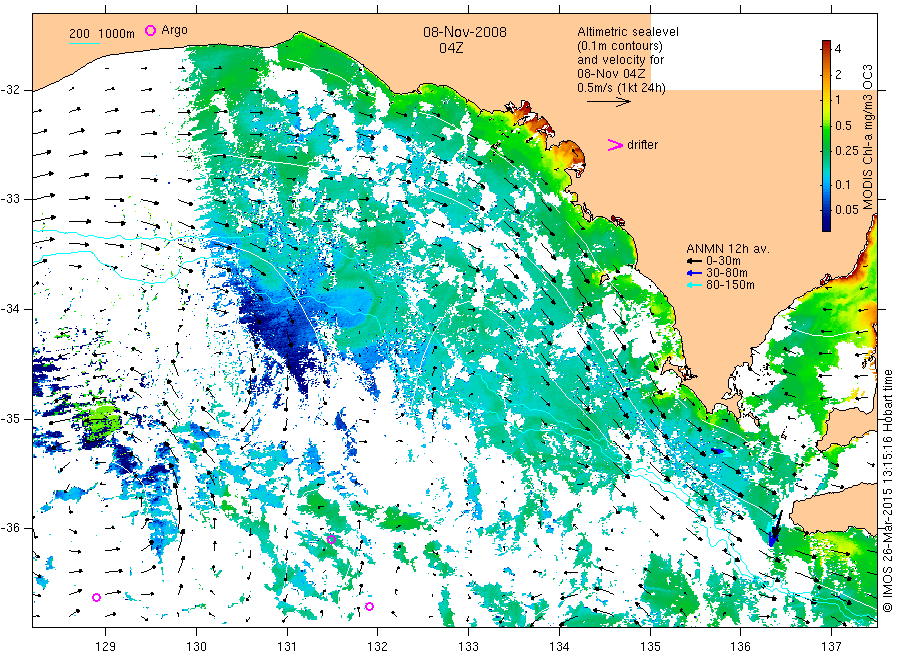900x660 pixels.
Task: Click the colorbar value 0.5
Action: pos(843,126)
